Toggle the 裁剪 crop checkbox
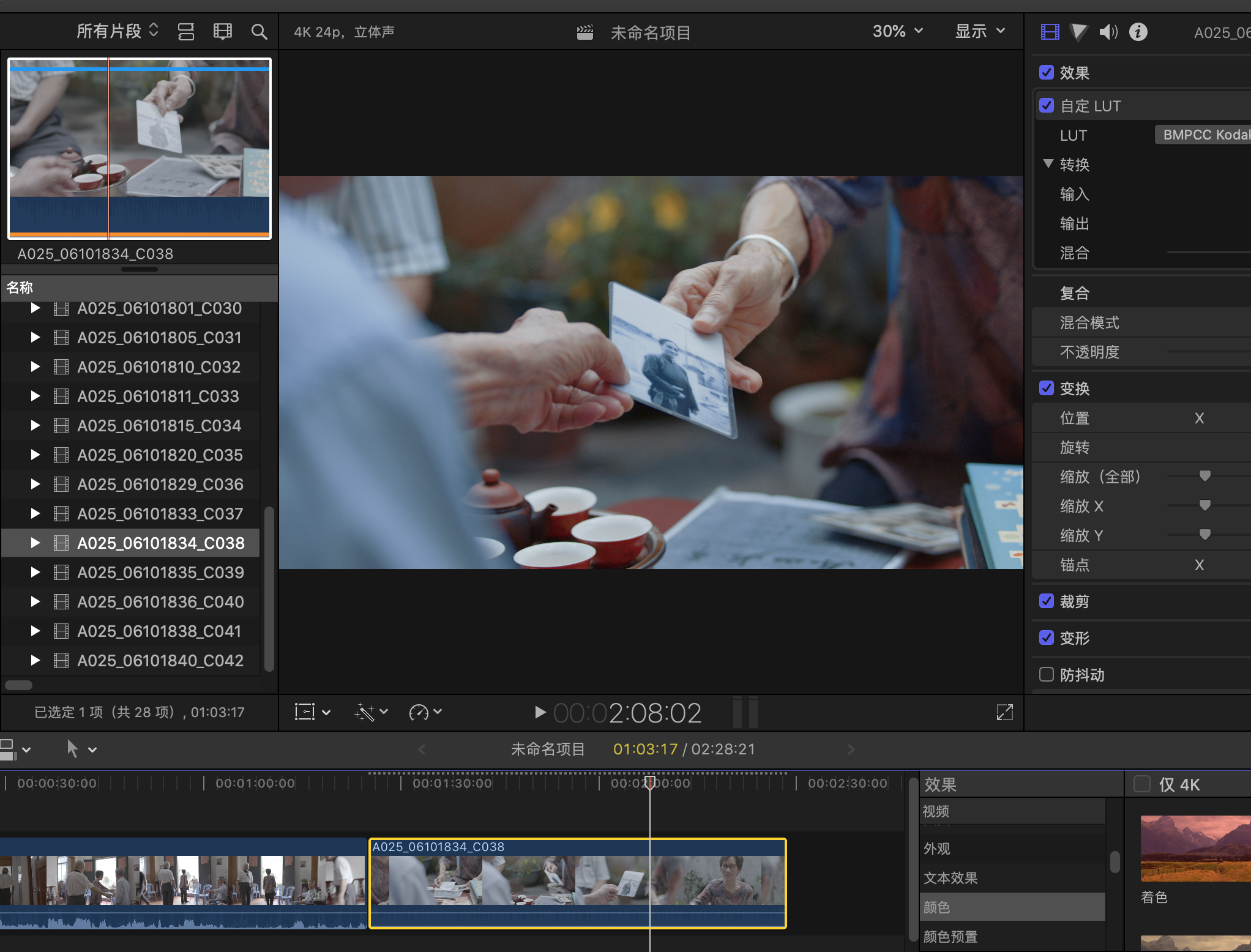The width and height of the screenshot is (1251, 952). 1047,601
